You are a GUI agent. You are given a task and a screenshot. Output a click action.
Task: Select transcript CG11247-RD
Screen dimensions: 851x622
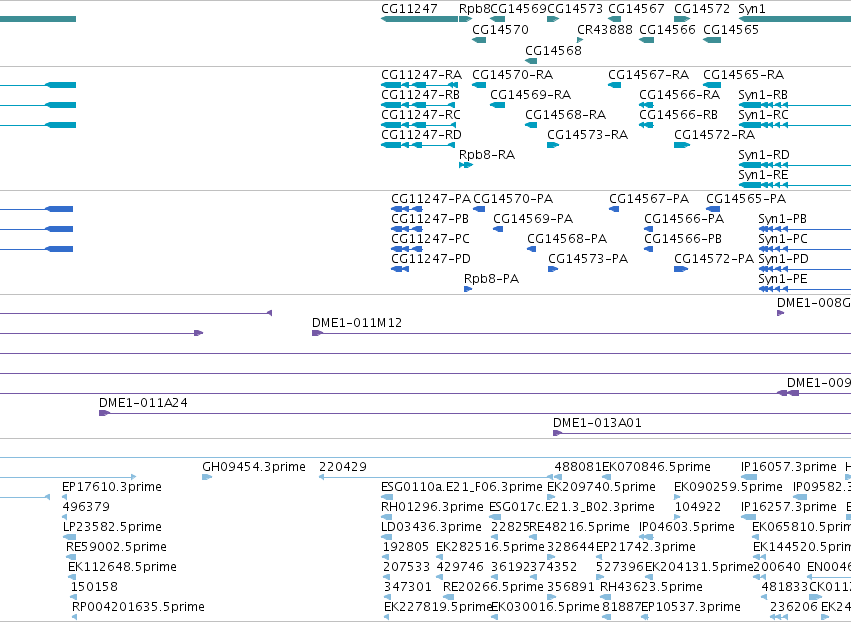(421, 135)
